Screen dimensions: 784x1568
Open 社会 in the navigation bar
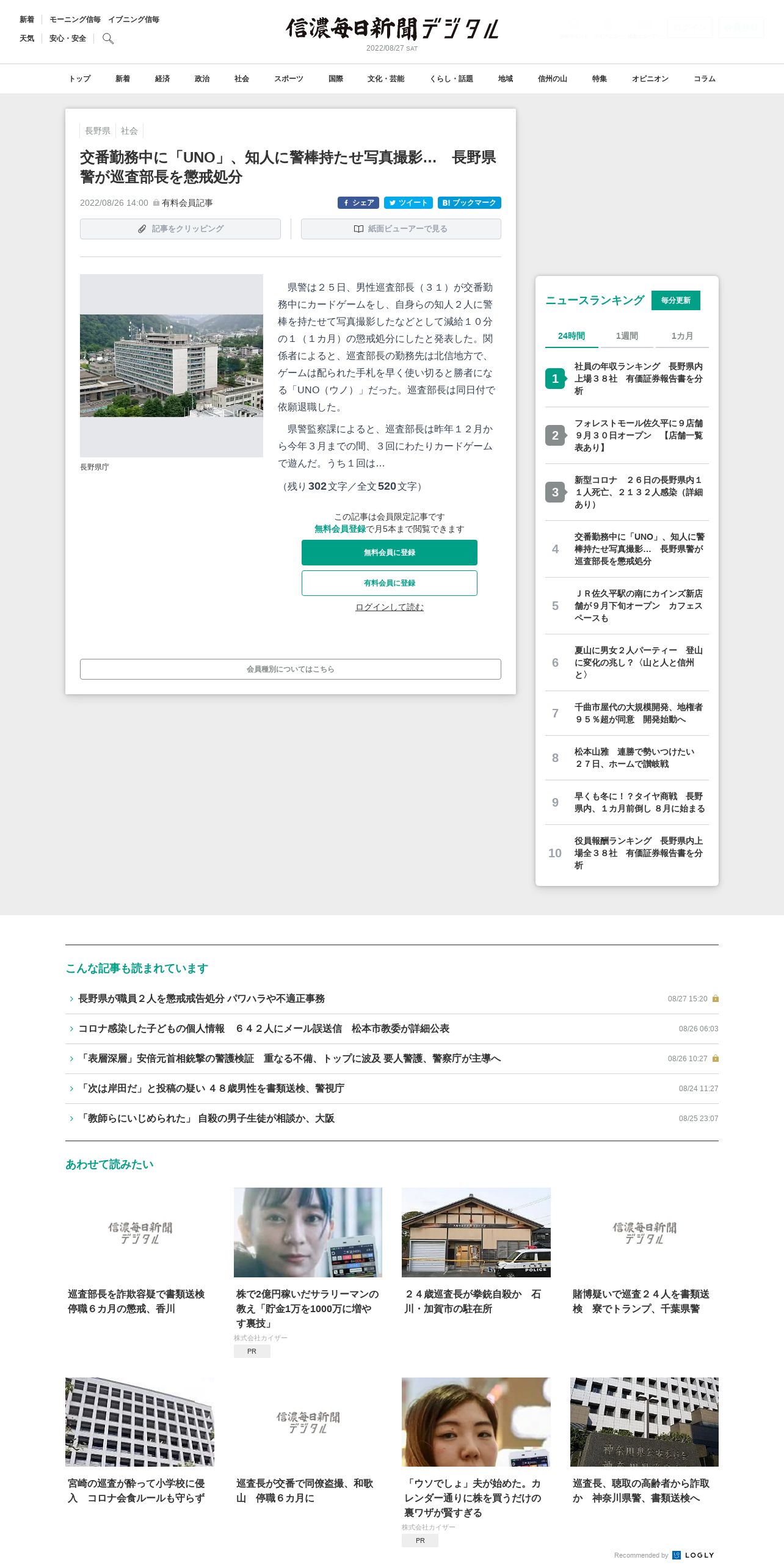[242, 79]
